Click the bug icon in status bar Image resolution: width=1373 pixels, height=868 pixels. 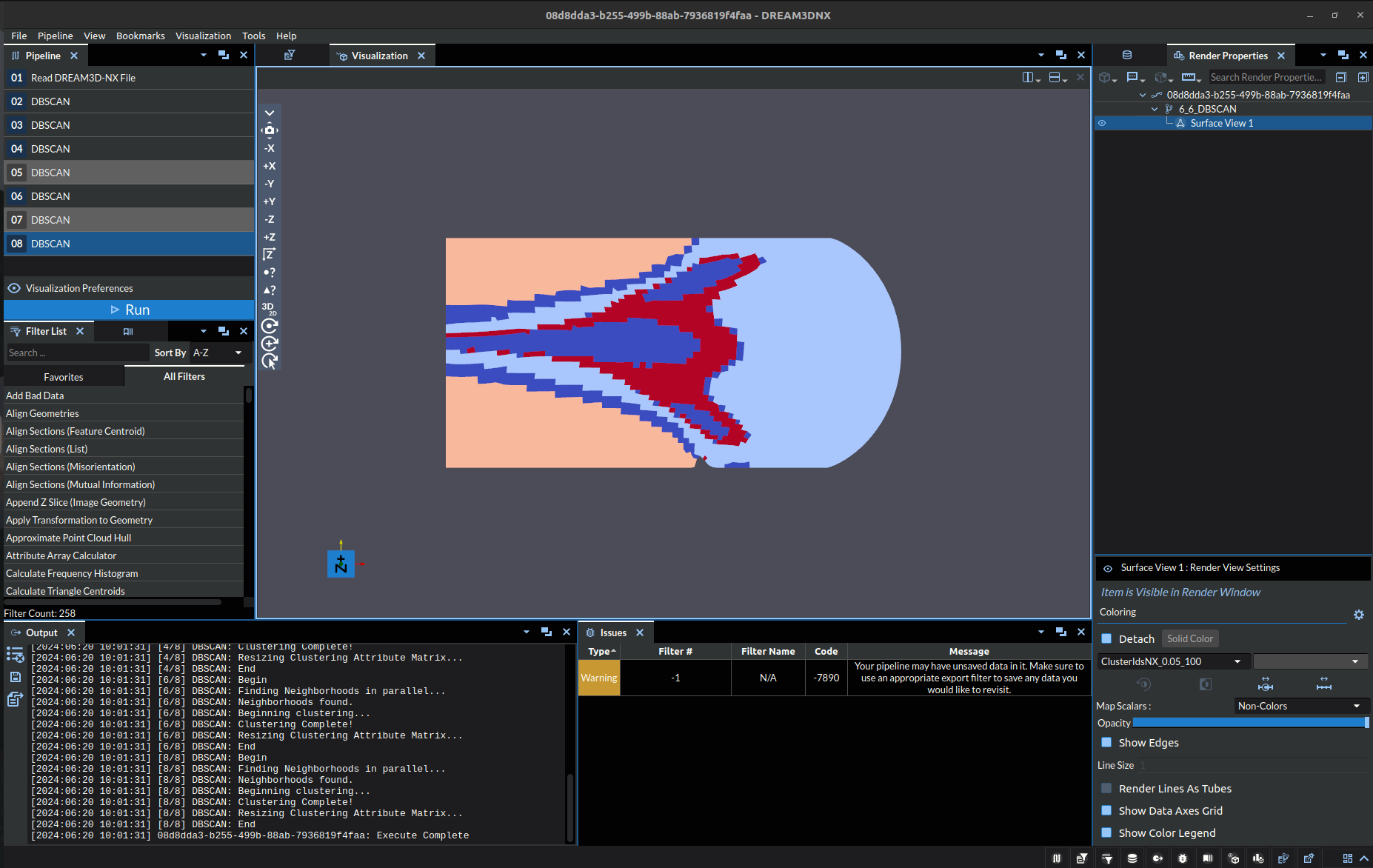[1183, 858]
